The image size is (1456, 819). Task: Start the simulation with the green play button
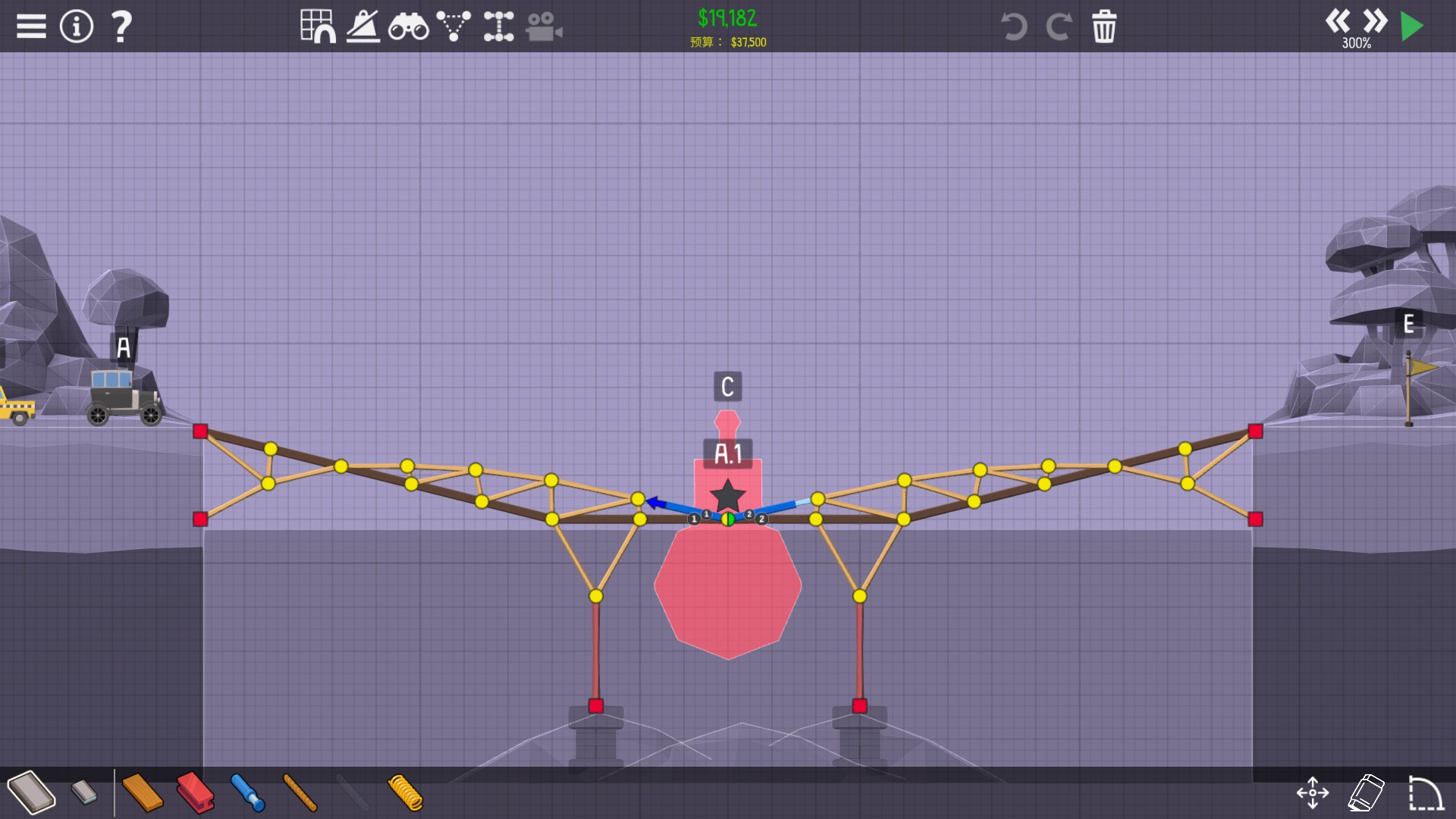(x=1411, y=27)
